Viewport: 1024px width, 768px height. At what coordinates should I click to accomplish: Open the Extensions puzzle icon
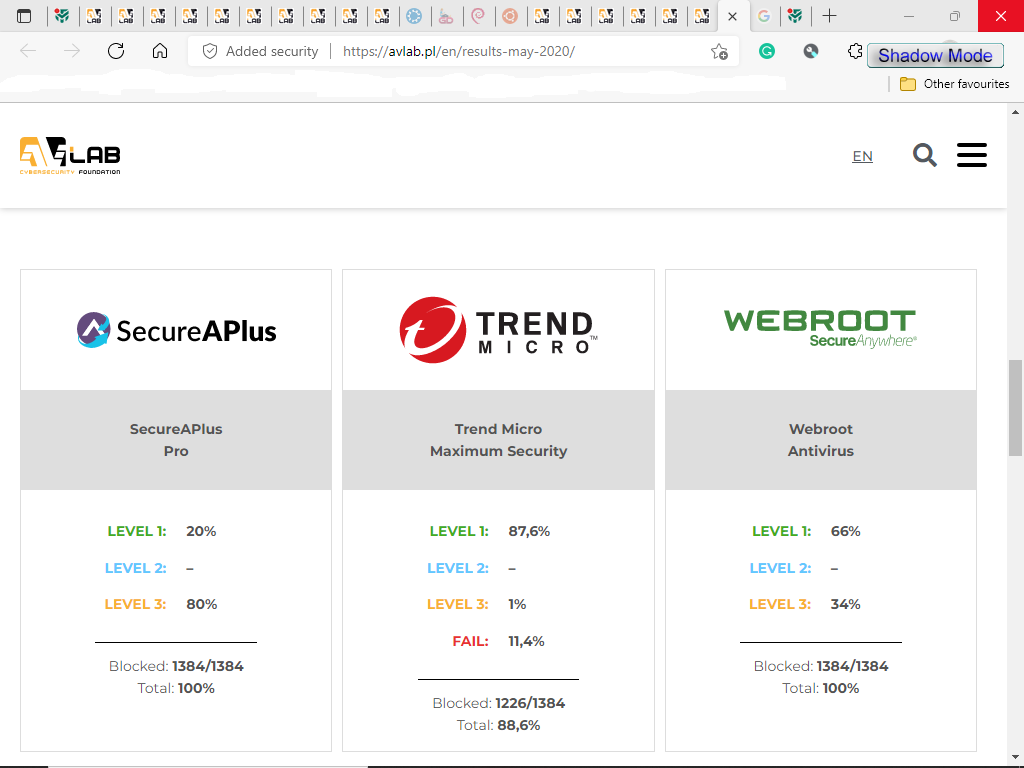click(855, 51)
